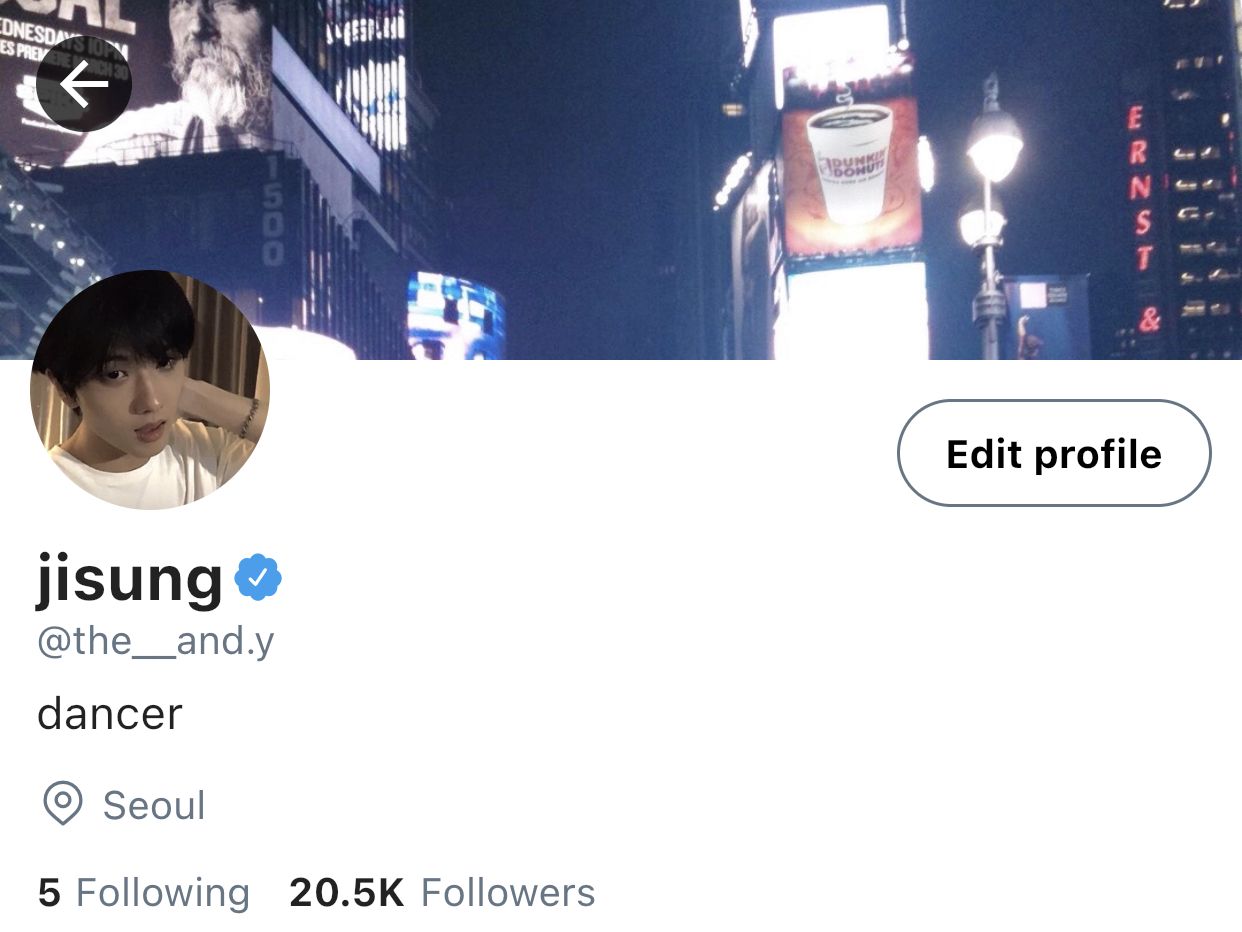Click the Seoul location text

click(154, 805)
